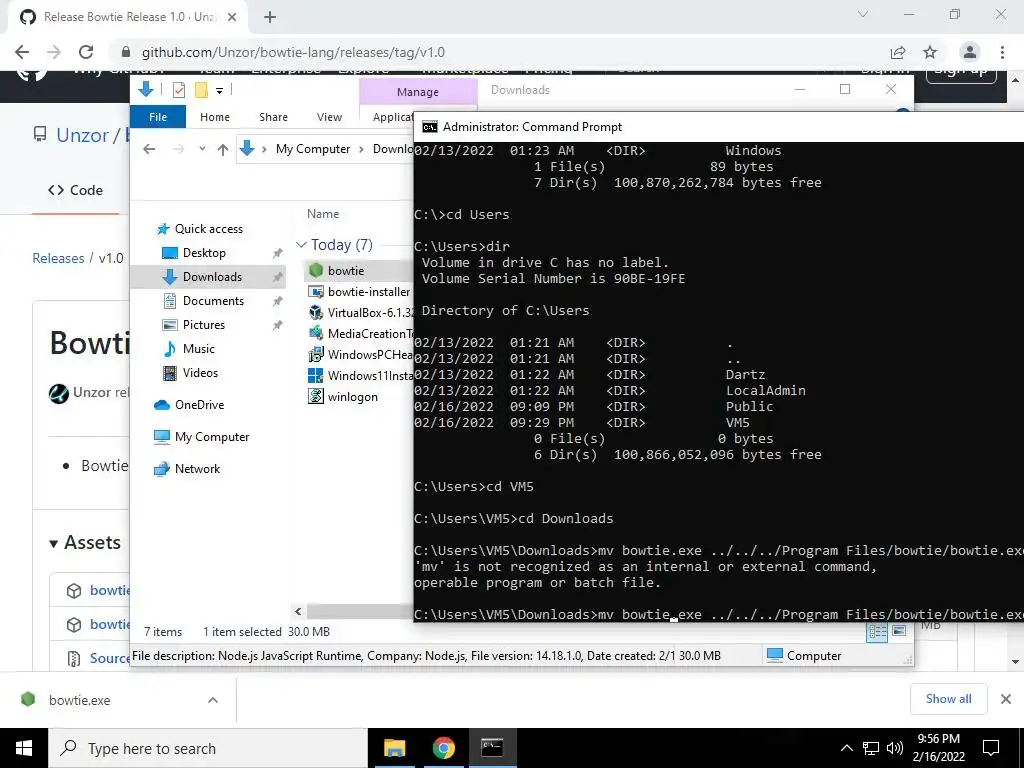Select the Windows11Installation file
1024x768 pixels.
click(x=360, y=376)
